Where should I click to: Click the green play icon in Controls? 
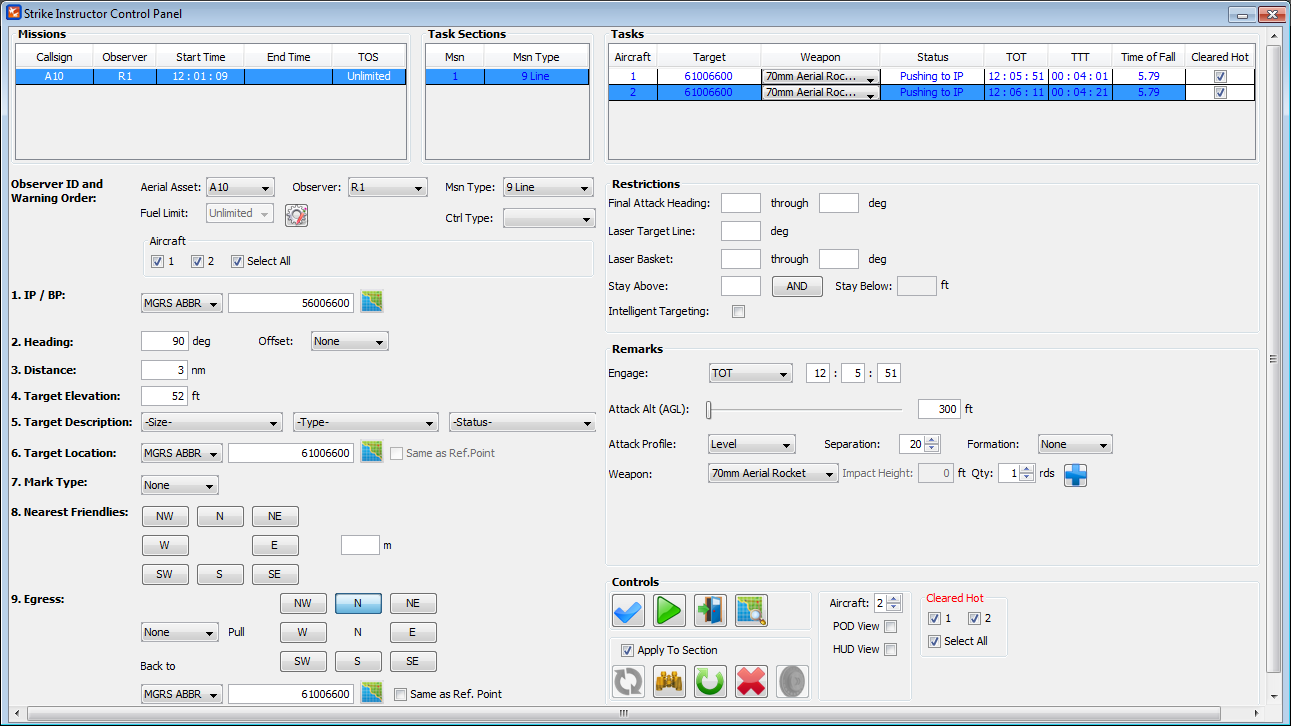pos(669,610)
